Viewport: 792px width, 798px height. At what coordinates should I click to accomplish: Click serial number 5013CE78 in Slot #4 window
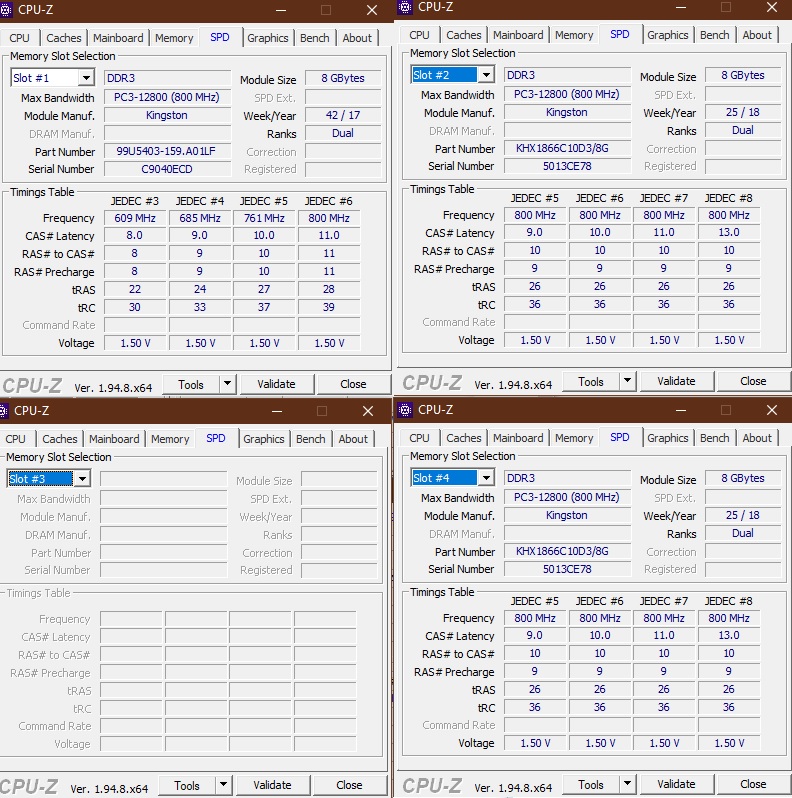tap(568, 569)
